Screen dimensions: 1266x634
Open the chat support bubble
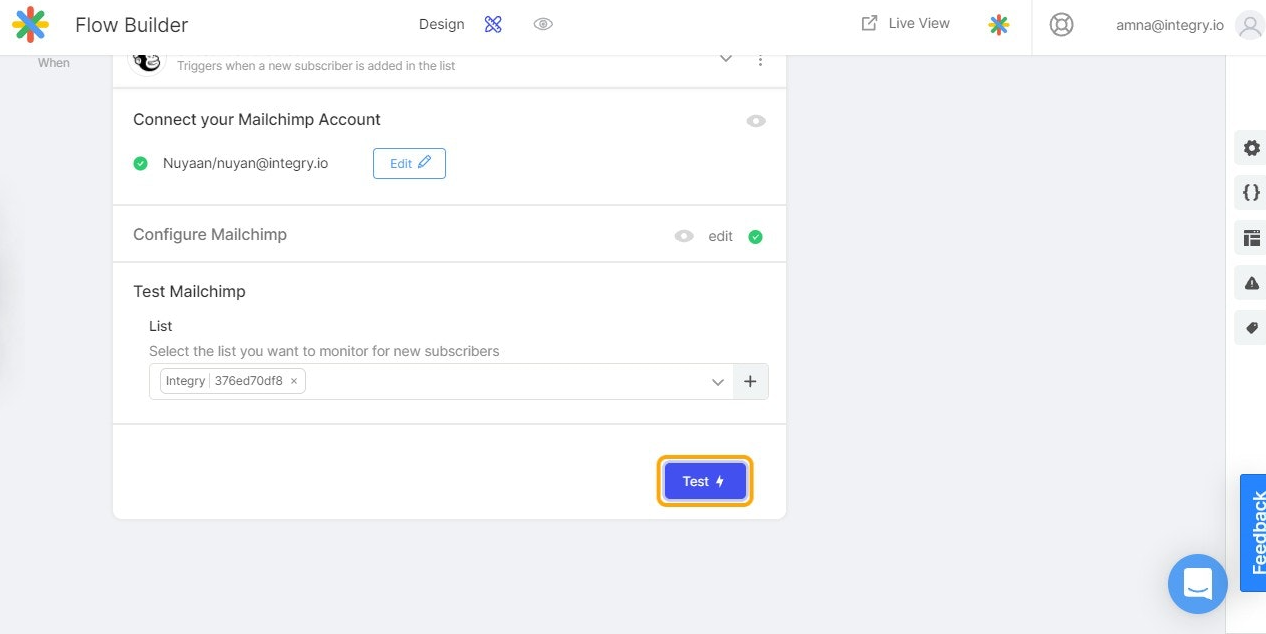tap(1197, 584)
